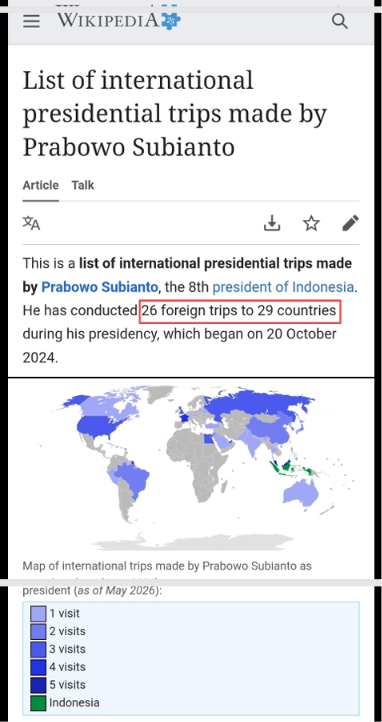Viewport: 382px width, 722px height.
Task: Switch to the Article tab
Action: pyautogui.click(x=41, y=185)
